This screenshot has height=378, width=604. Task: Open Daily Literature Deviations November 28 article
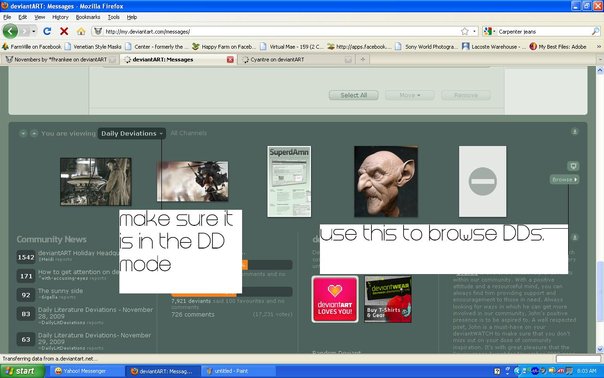point(96,313)
